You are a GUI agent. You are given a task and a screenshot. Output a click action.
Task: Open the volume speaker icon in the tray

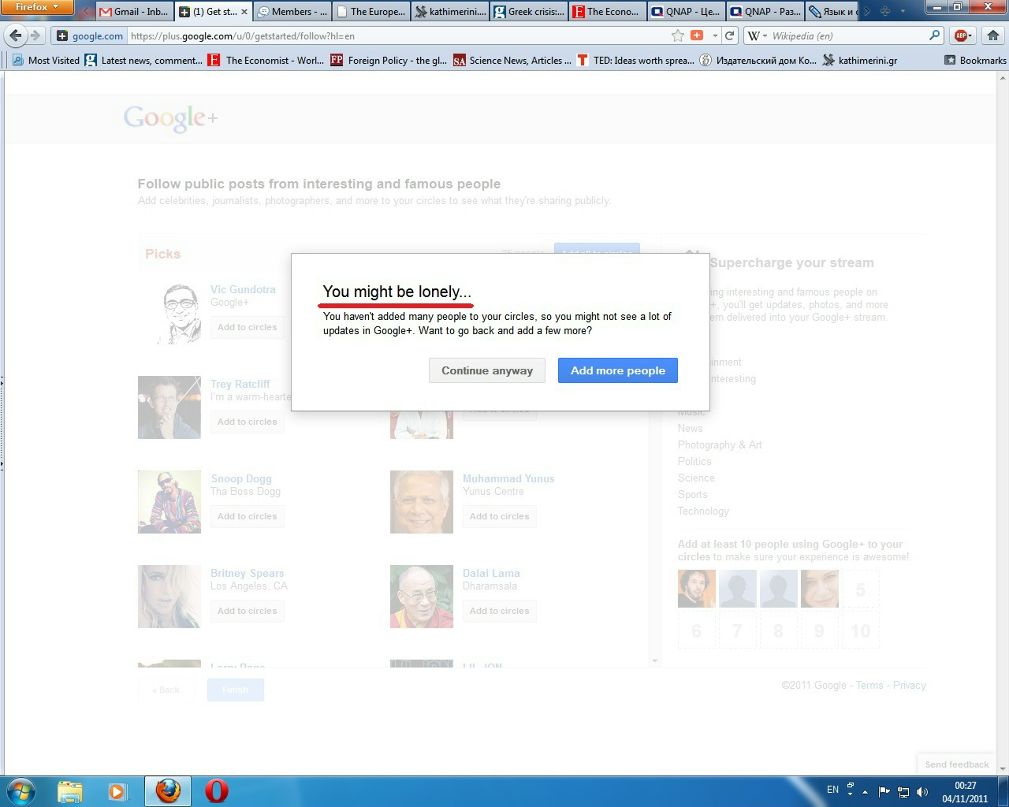922,792
